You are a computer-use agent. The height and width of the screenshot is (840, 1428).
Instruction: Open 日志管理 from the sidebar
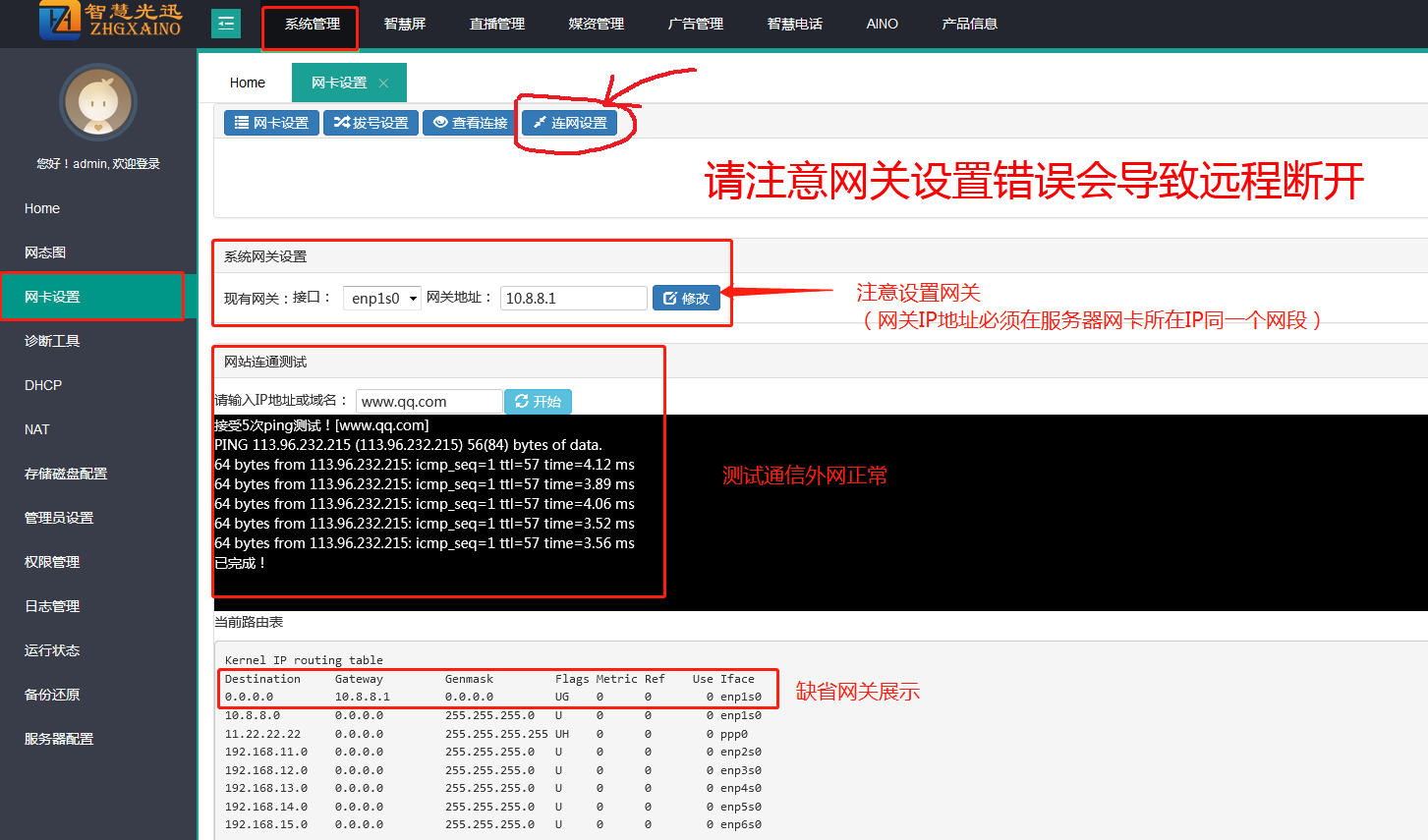click(52, 606)
